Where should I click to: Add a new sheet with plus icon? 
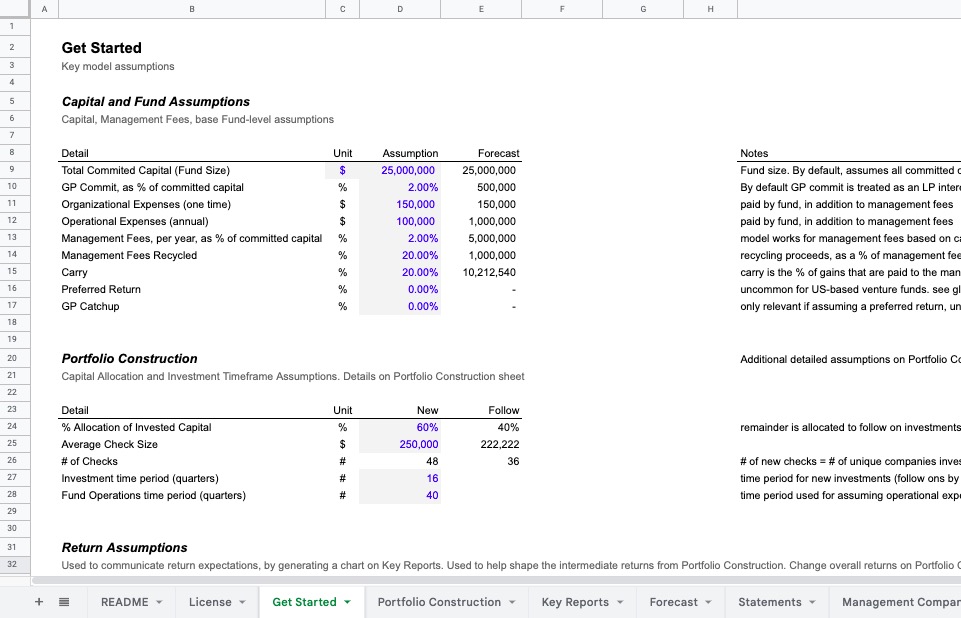pyautogui.click(x=39, y=602)
